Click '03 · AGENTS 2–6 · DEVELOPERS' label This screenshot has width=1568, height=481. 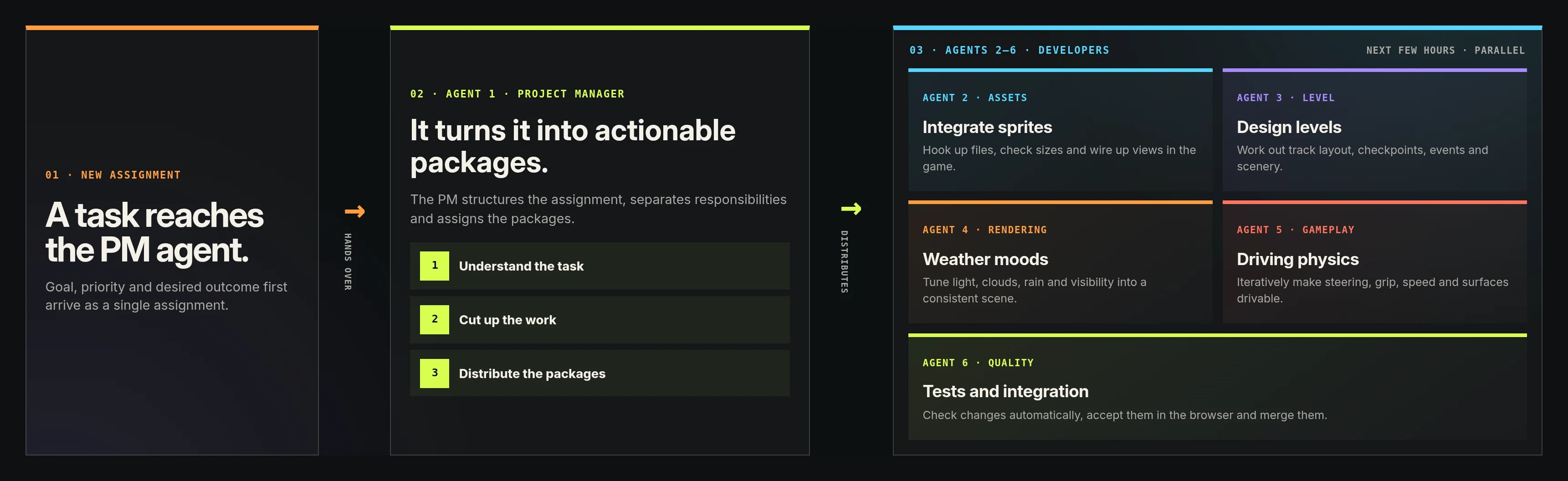[x=1009, y=50]
